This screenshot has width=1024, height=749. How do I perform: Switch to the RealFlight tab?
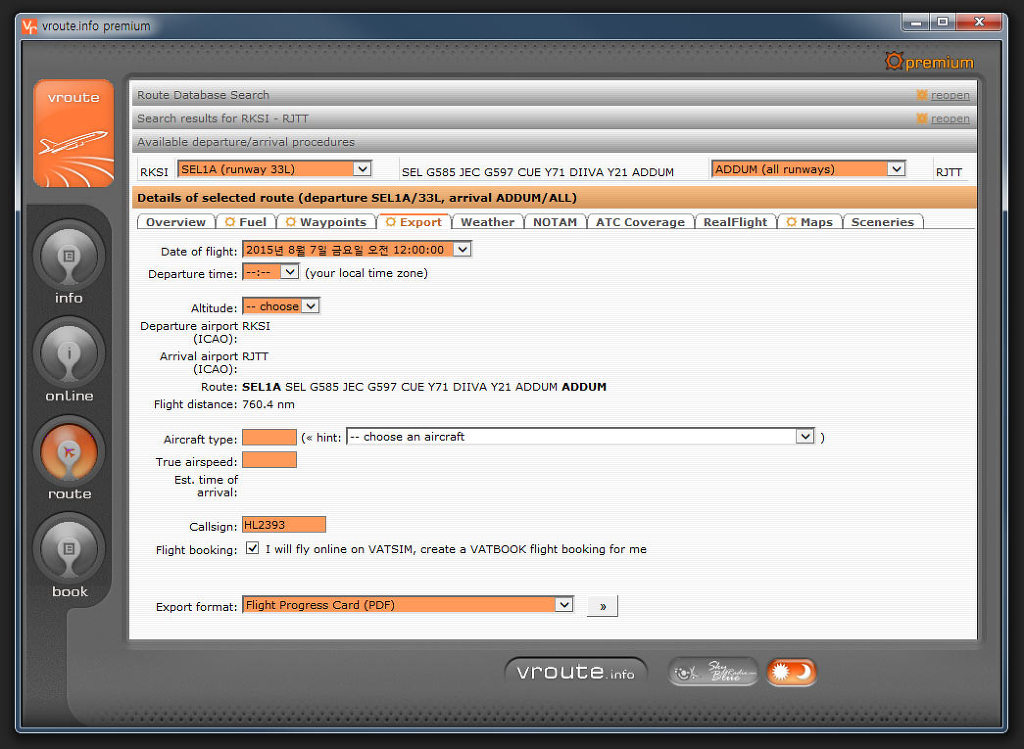point(735,222)
